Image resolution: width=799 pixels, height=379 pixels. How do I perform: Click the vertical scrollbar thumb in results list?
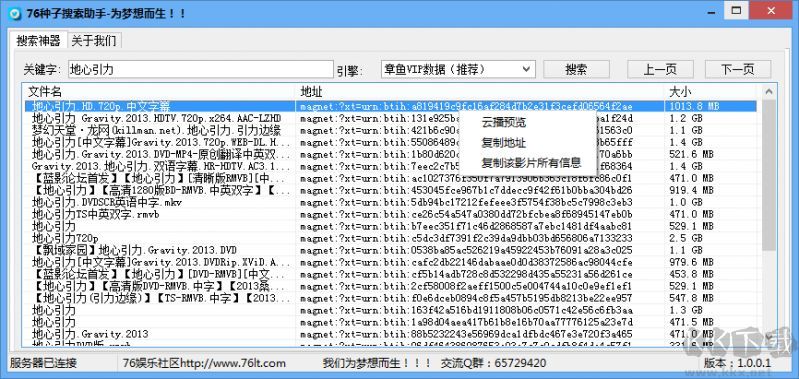[768, 174]
